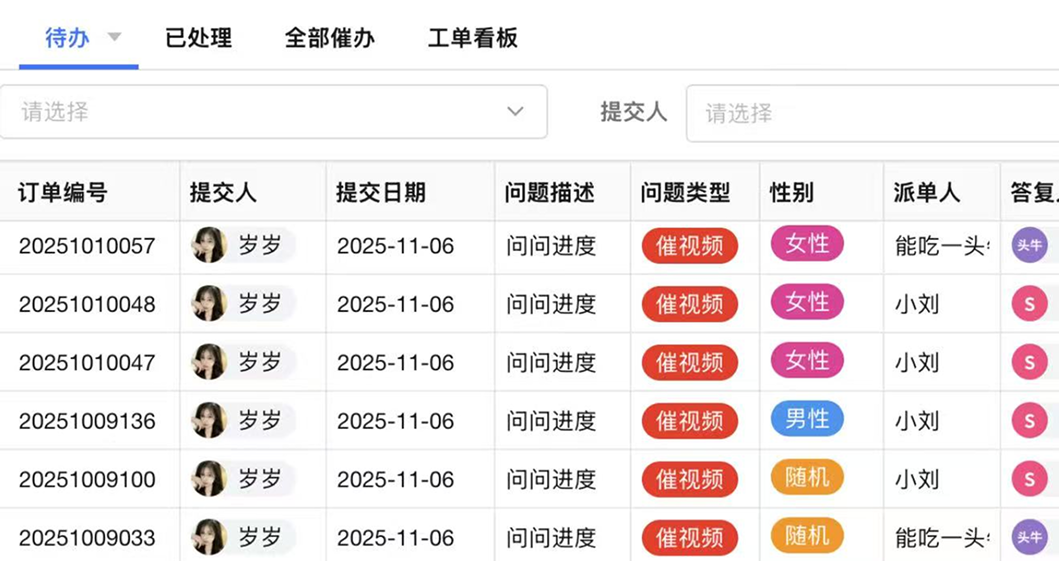
Task: Click 岁岁 avatar in row 20251010057
Action: point(209,245)
